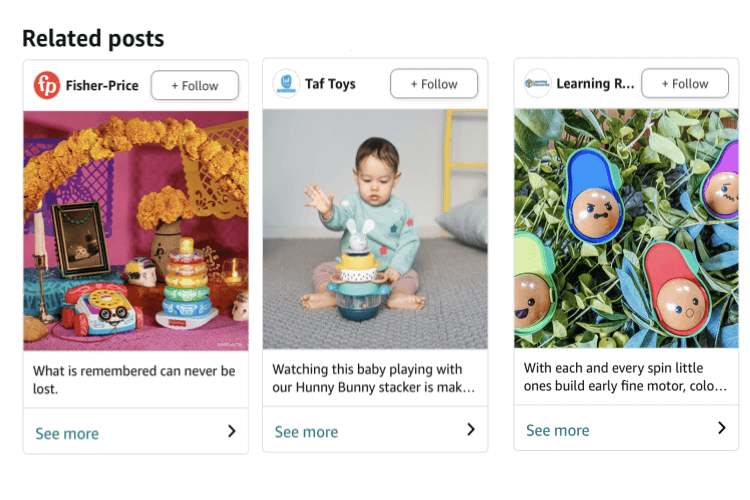Viewport: 750px width, 500px height.
Task: Read caption "What is remembered can never be lost"
Action: pos(135,379)
